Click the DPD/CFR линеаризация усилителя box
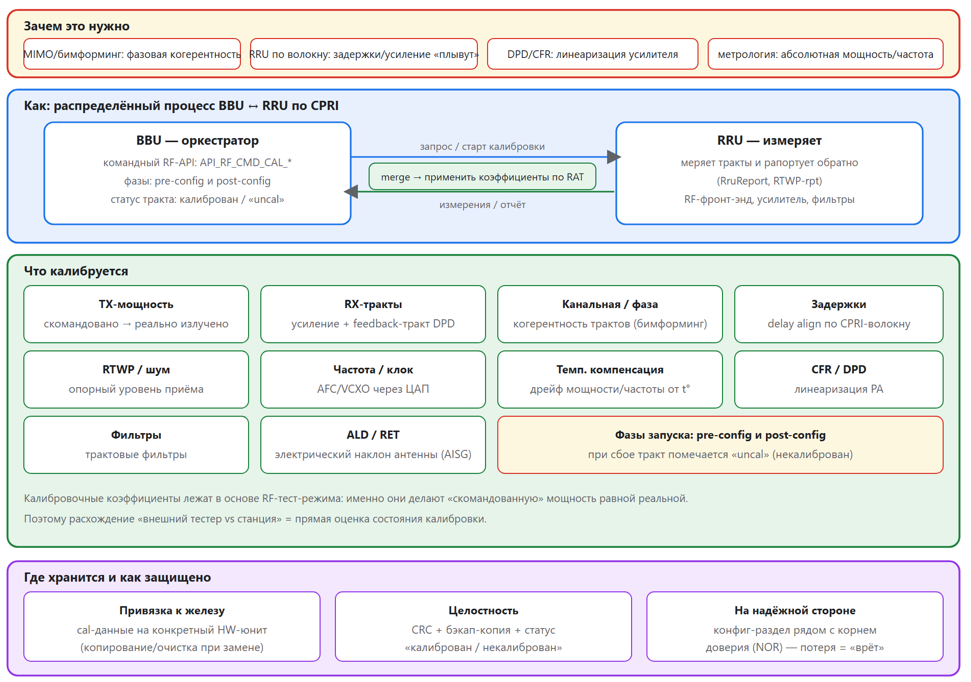This screenshot has height=682, width=971. 593,54
